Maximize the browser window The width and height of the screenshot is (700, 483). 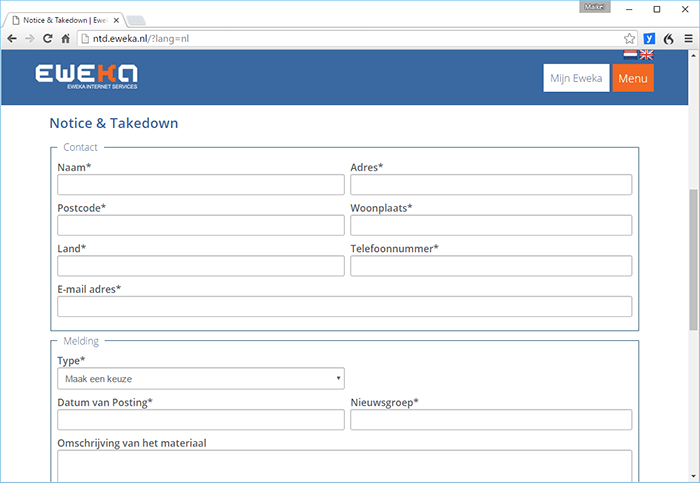(x=657, y=9)
